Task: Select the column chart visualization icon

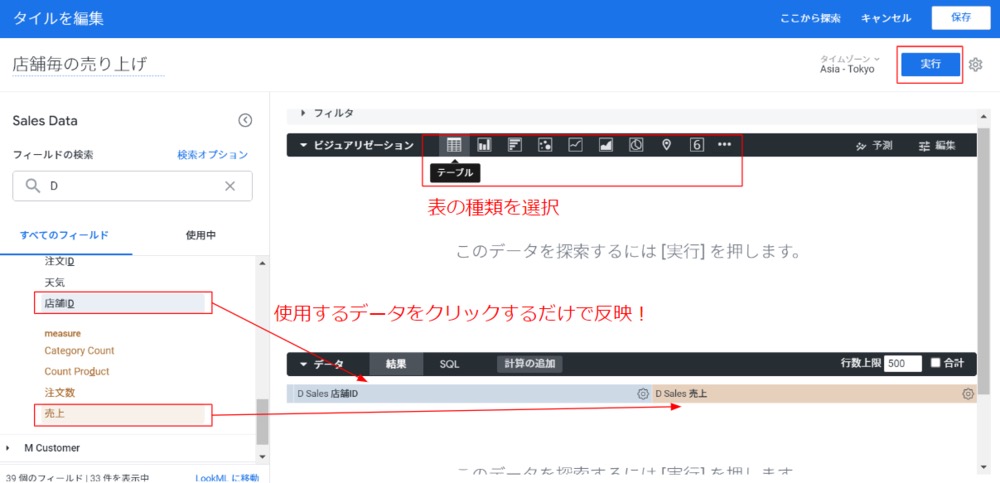Action: tap(485, 145)
